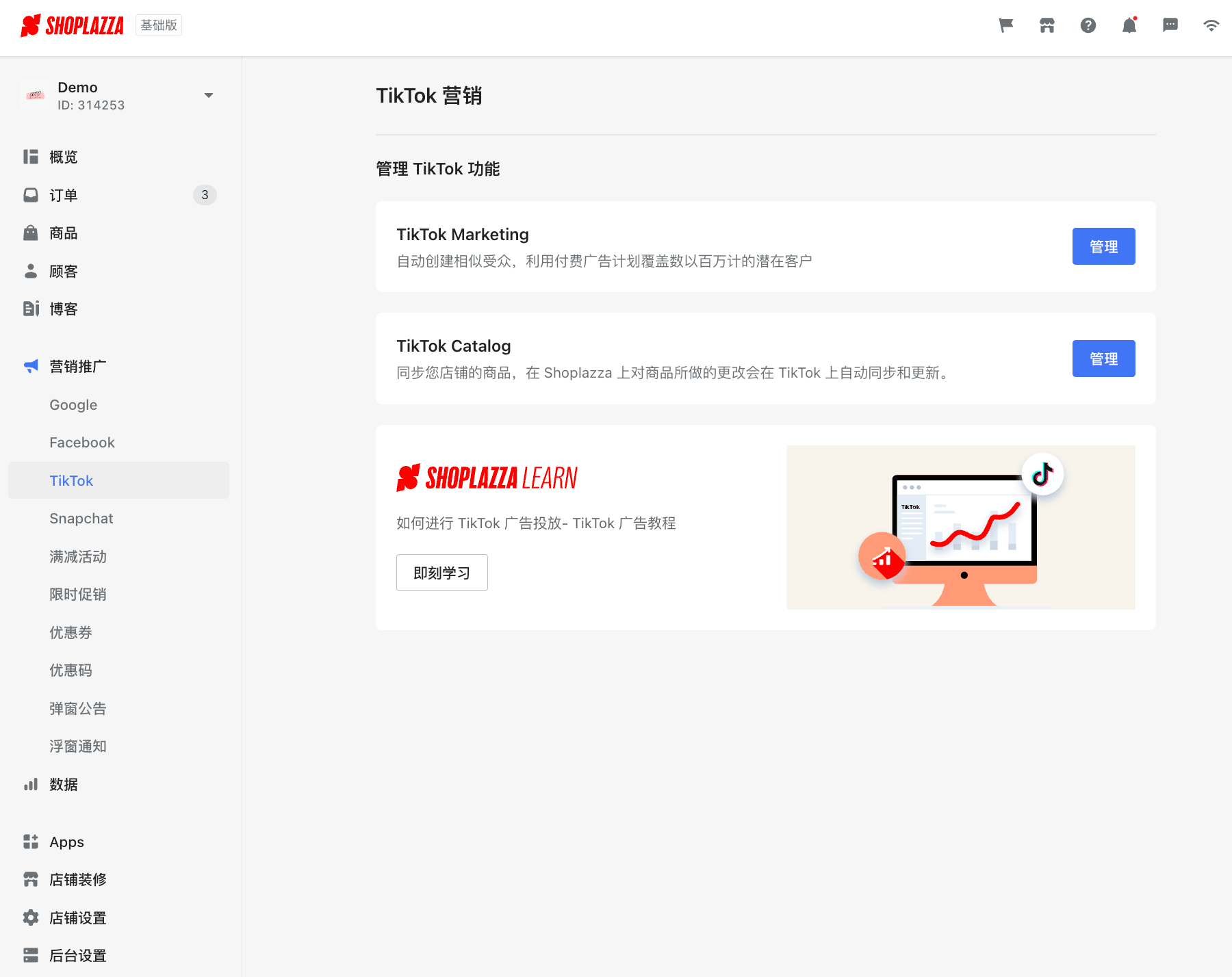The image size is (1232, 977).
Task: Open notifications bell icon
Action: tap(1129, 25)
